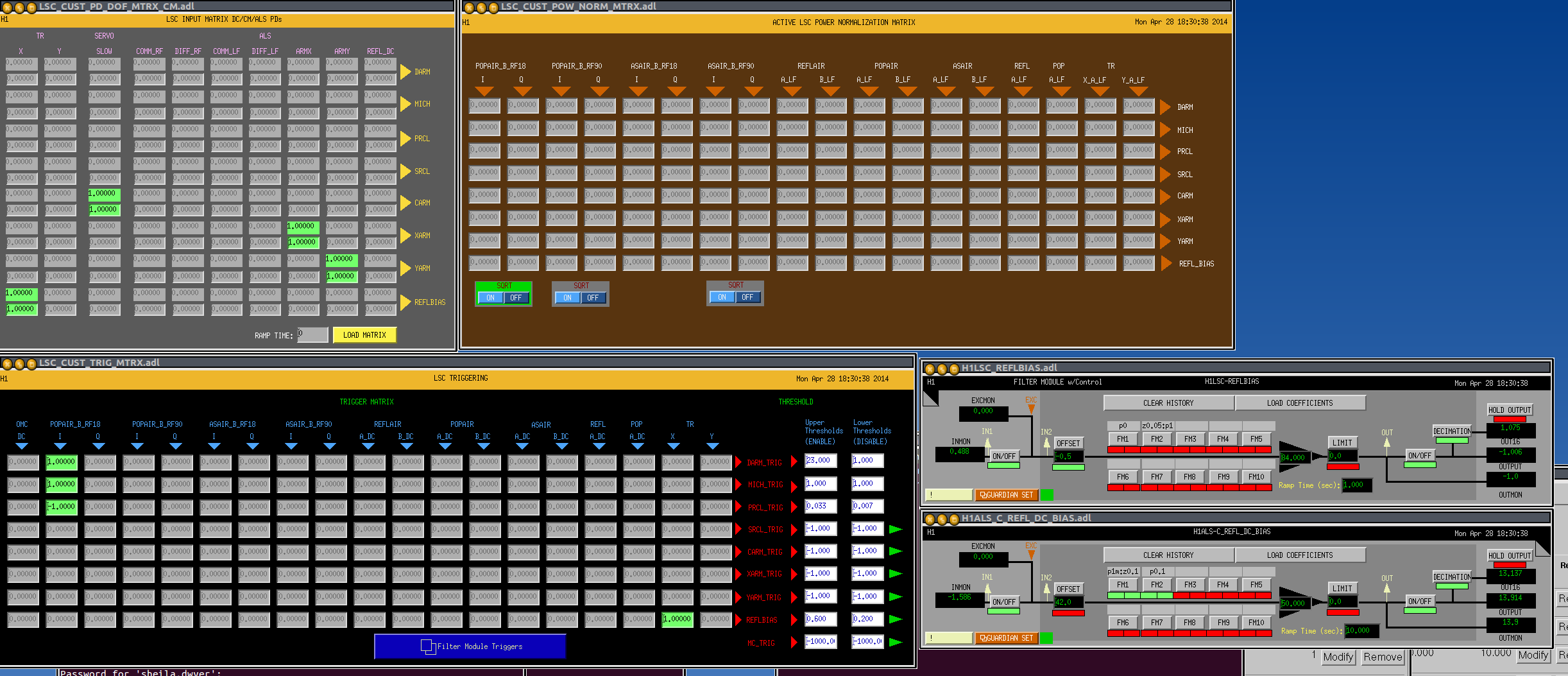
Task: Toggle output ON/OFF in H1ALS-C_REFL_DC_BIAS
Action: click(x=1420, y=602)
